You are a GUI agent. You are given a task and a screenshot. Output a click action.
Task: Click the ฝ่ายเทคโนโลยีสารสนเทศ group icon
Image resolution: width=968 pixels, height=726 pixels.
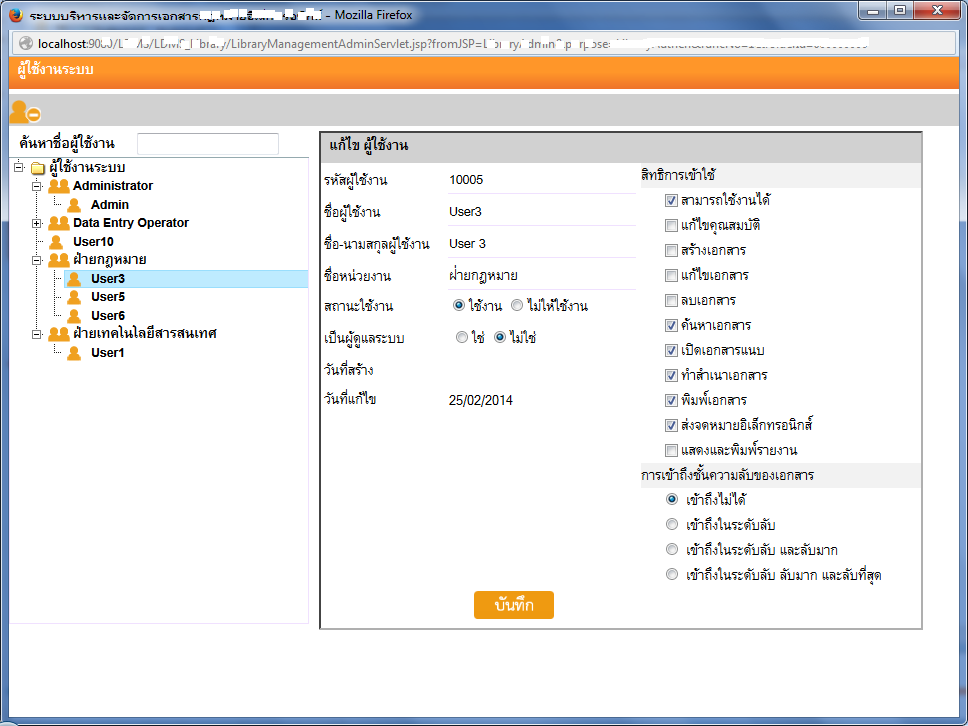[59, 334]
